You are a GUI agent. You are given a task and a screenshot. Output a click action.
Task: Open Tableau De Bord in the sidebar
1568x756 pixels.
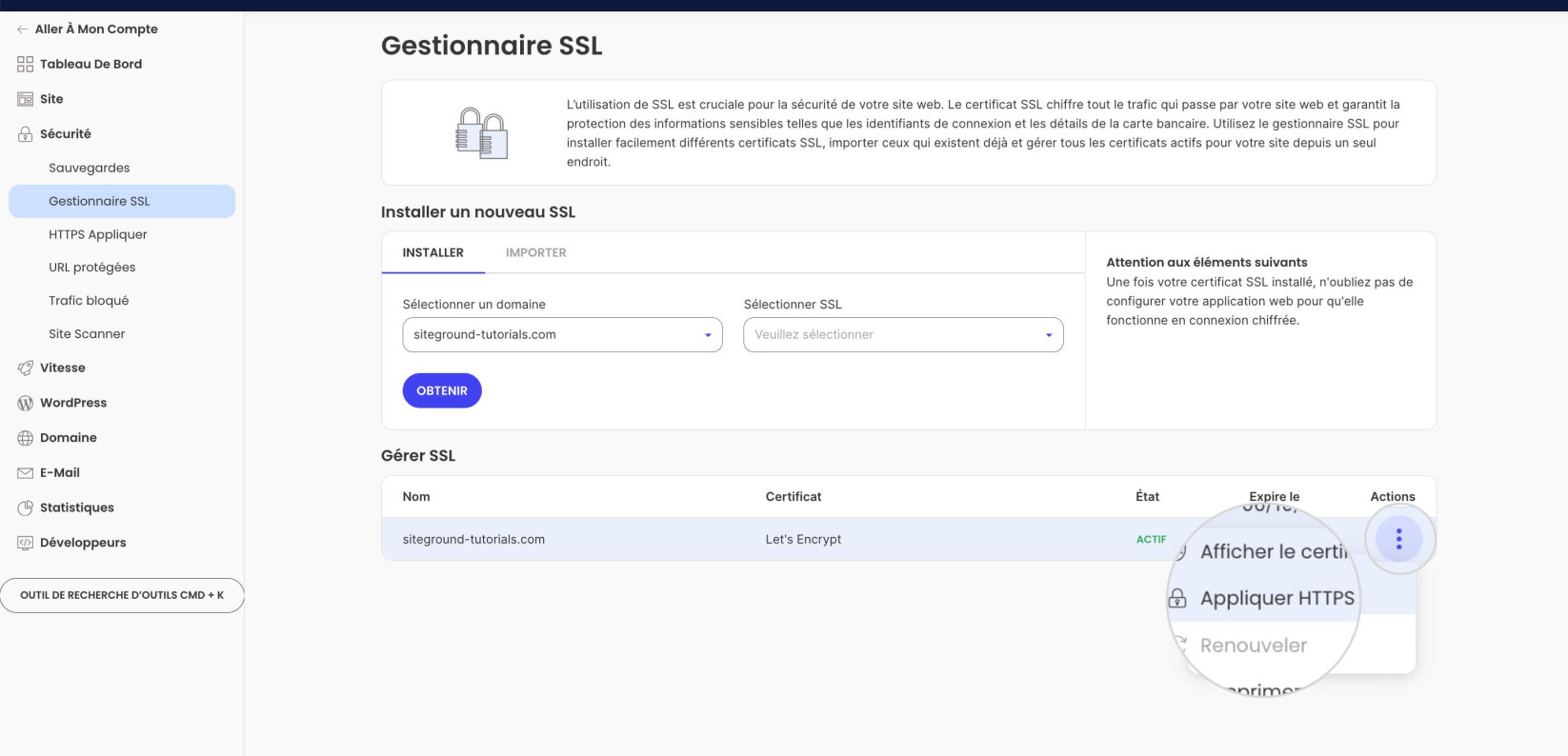pyautogui.click(x=90, y=64)
